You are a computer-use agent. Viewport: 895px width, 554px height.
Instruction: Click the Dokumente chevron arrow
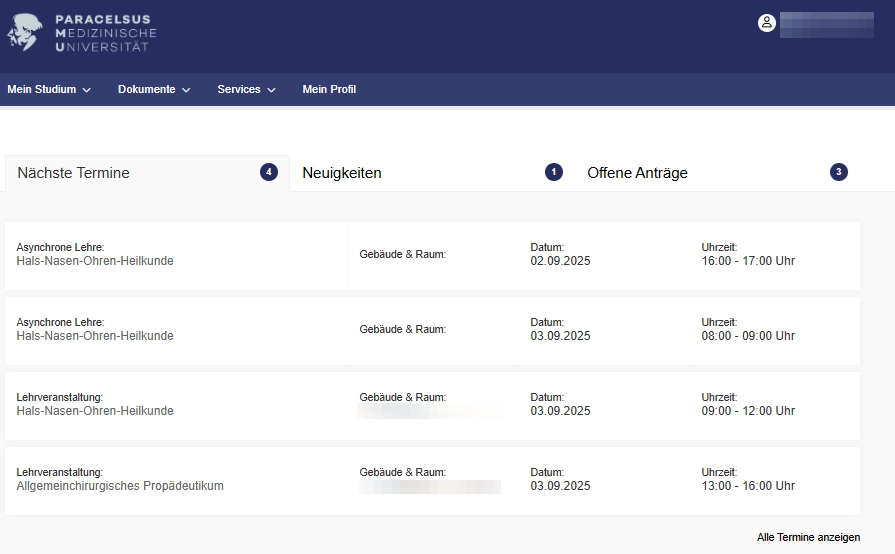186,90
